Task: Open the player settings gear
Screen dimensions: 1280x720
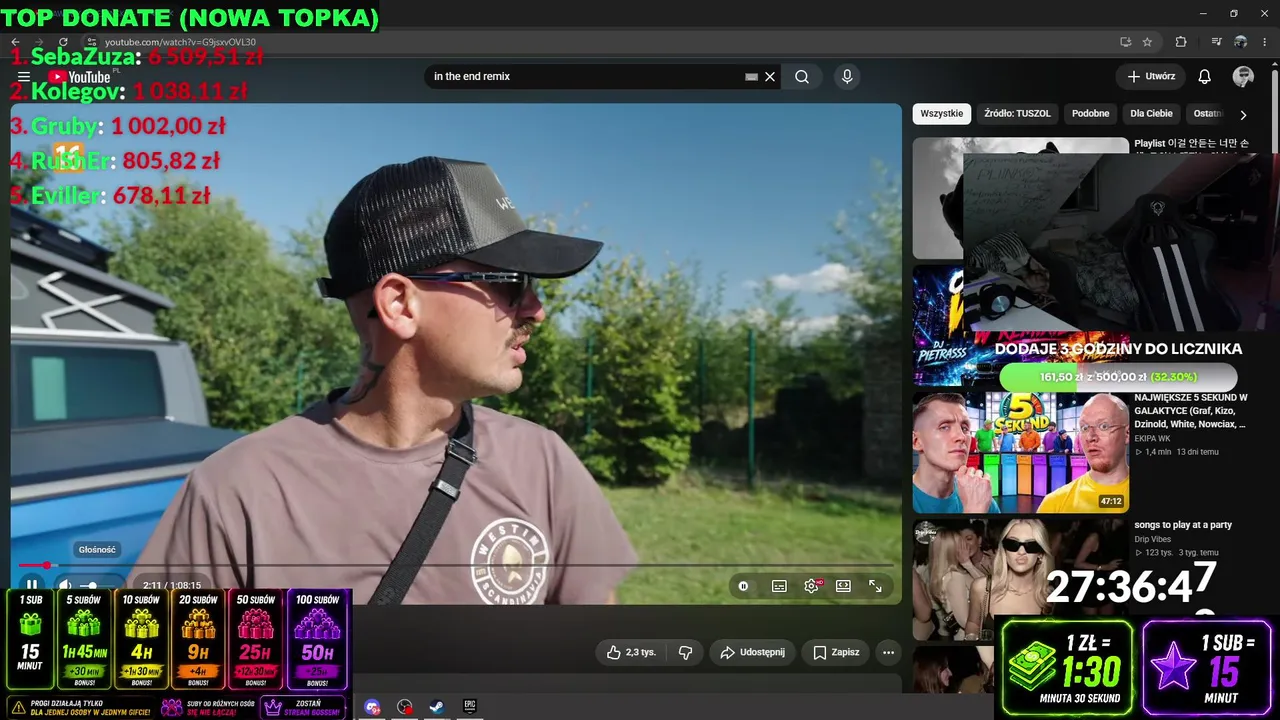Action: [811, 586]
